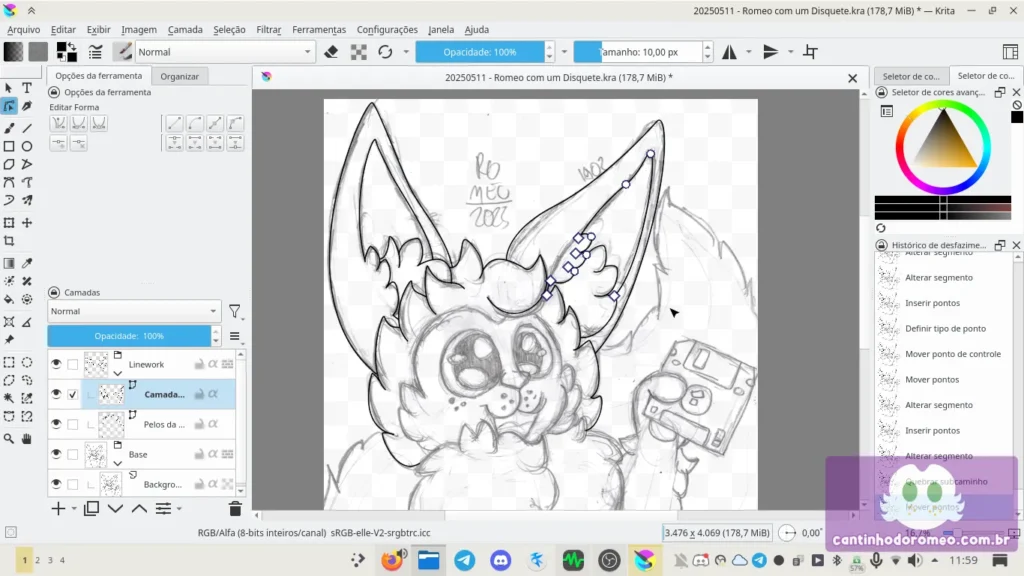Enable vertical mirror mode
This screenshot has width=1024, height=576.
point(771,52)
